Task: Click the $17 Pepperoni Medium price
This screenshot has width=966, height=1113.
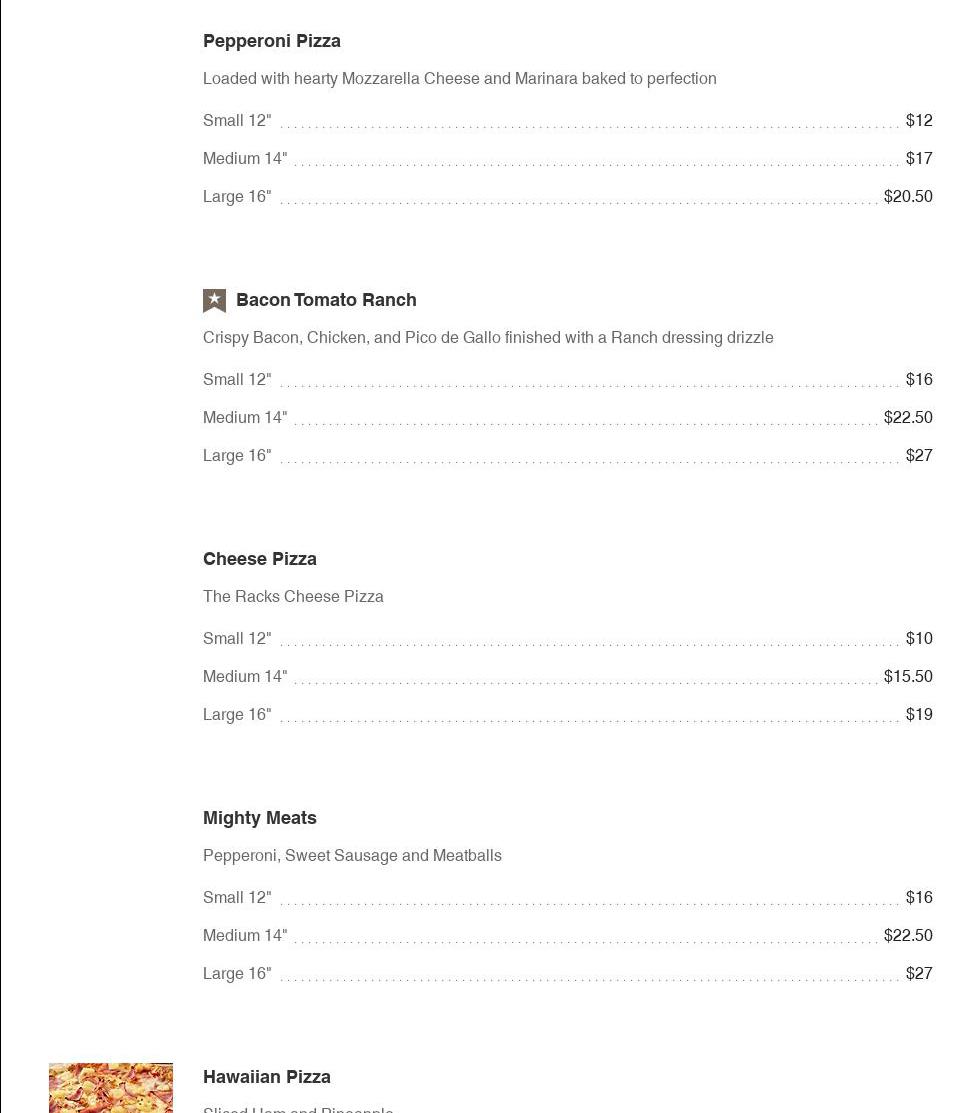Action: (919, 159)
